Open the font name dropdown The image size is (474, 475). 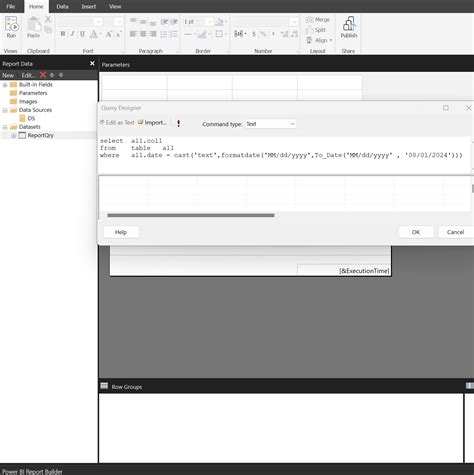[98, 22]
